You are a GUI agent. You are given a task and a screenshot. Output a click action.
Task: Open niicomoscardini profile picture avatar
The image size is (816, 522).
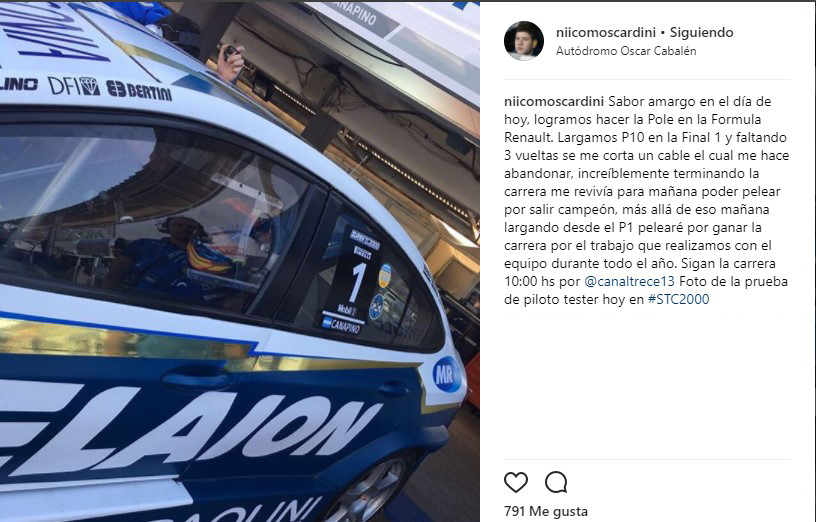coord(524,41)
